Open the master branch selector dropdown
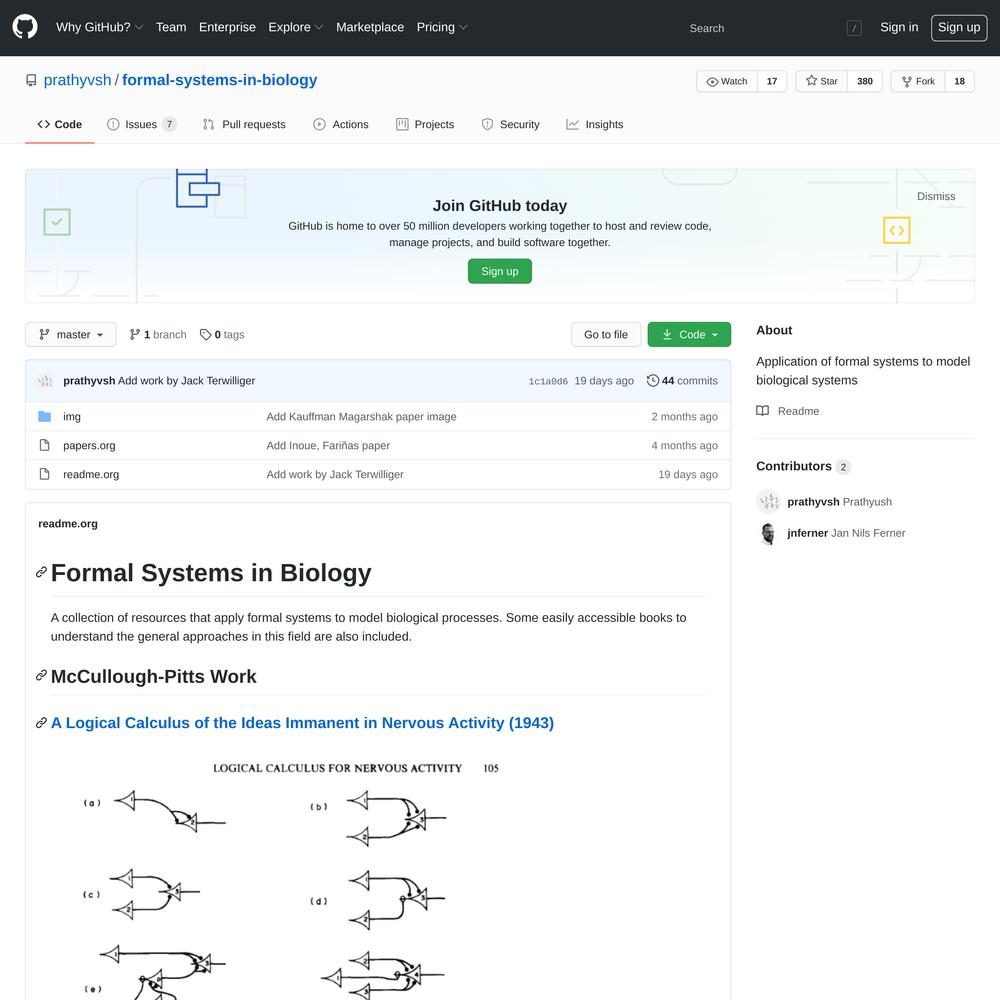The width and height of the screenshot is (1000, 1000). [71, 334]
